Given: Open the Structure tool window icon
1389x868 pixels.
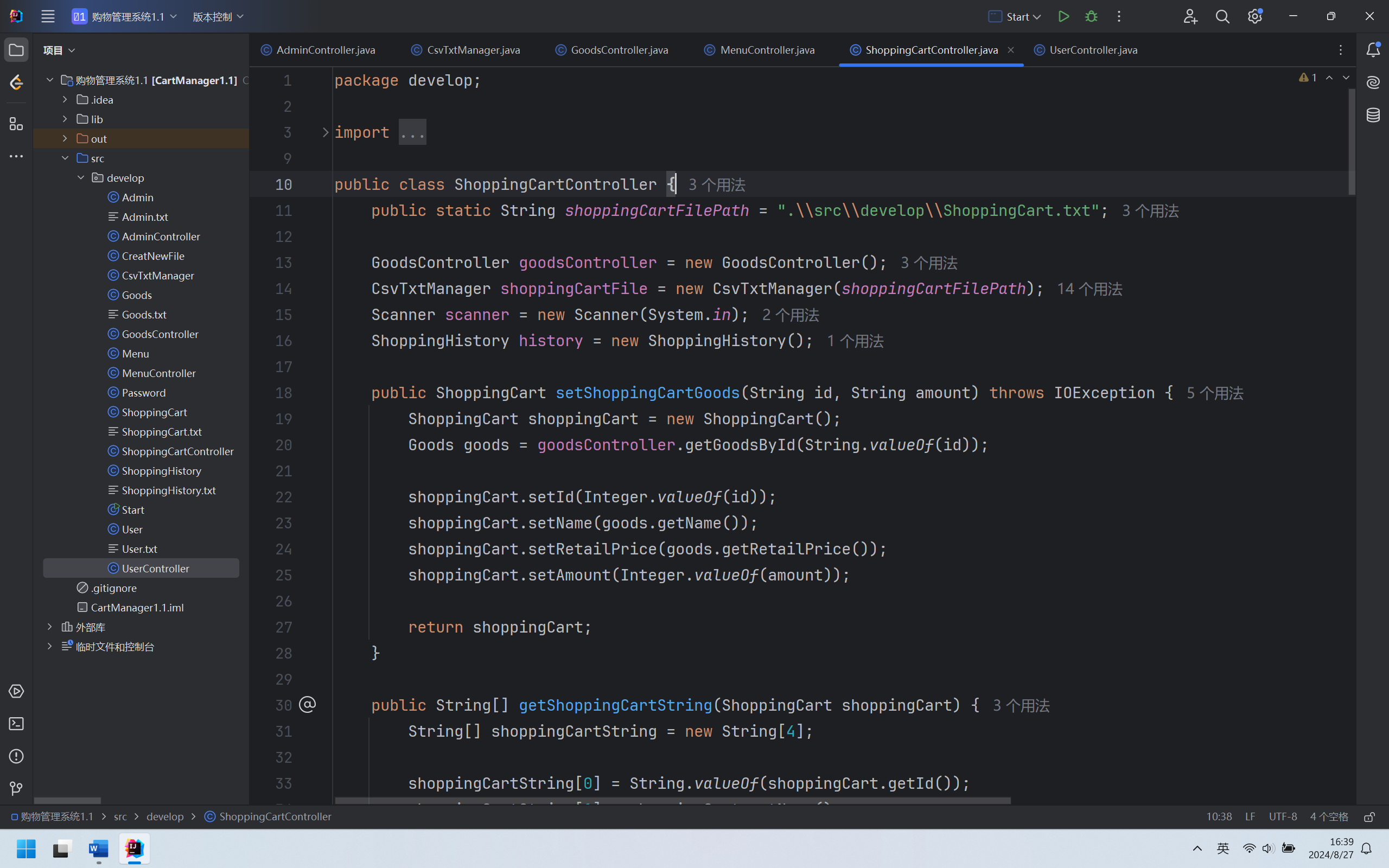Looking at the screenshot, I should pos(16,124).
